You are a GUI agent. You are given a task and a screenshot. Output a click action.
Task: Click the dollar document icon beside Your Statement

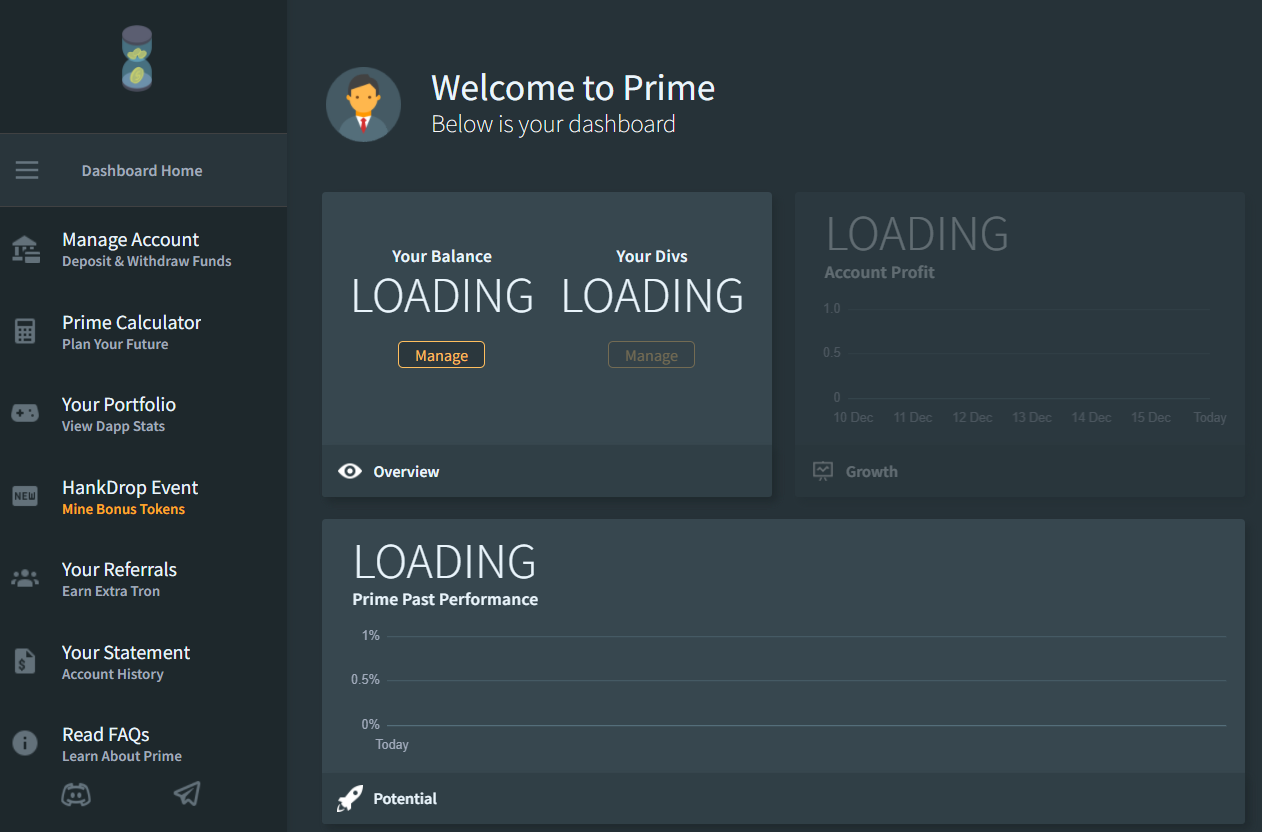pos(25,661)
